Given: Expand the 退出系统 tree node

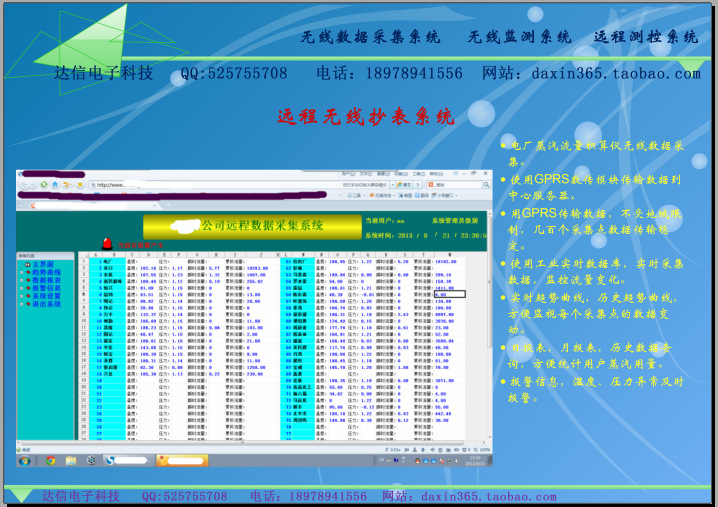Looking at the screenshot, I should coord(22,304).
